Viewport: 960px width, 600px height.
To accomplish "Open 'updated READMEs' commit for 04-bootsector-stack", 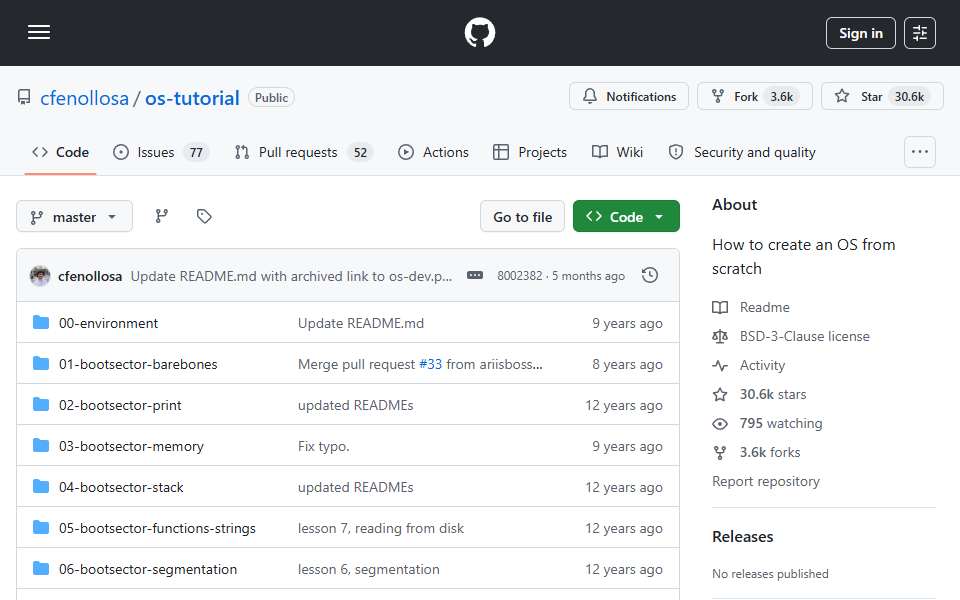I will click(356, 487).
